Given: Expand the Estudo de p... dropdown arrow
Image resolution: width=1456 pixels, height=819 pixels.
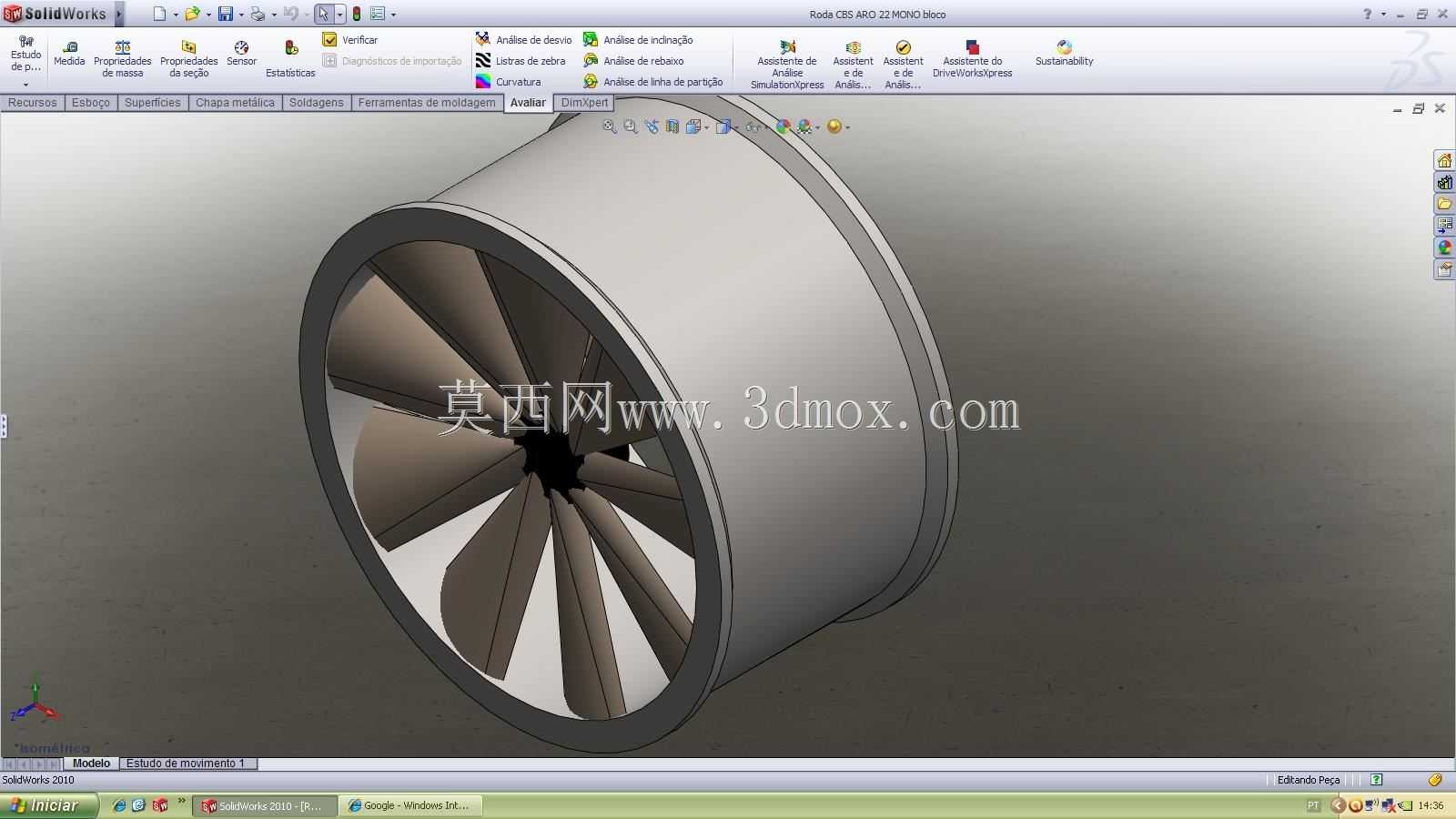Looking at the screenshot, I should point(26,85).
